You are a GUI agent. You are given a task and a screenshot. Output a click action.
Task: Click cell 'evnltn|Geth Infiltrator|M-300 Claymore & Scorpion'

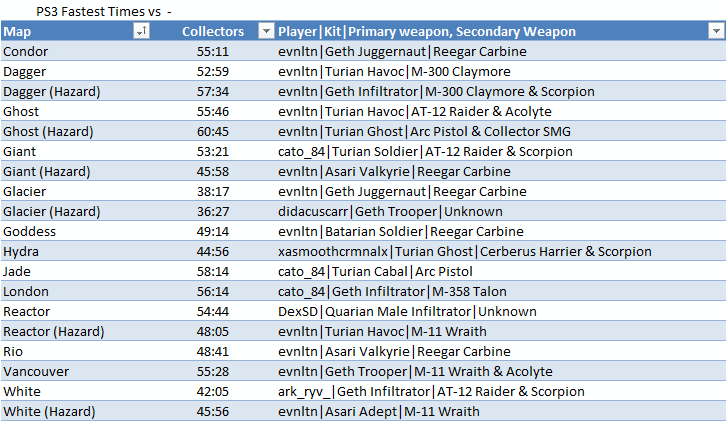click(501, 91)
